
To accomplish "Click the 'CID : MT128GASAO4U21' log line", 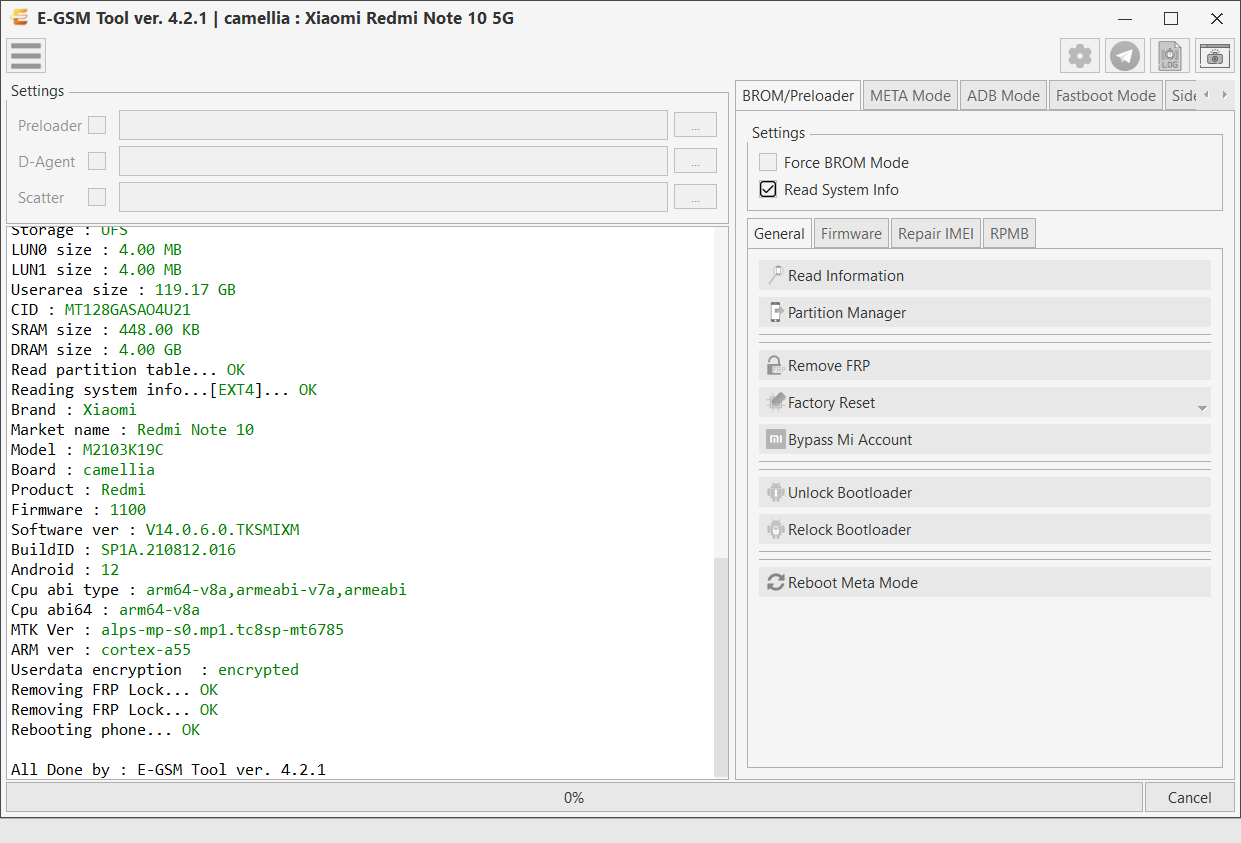I will (101, 309).
